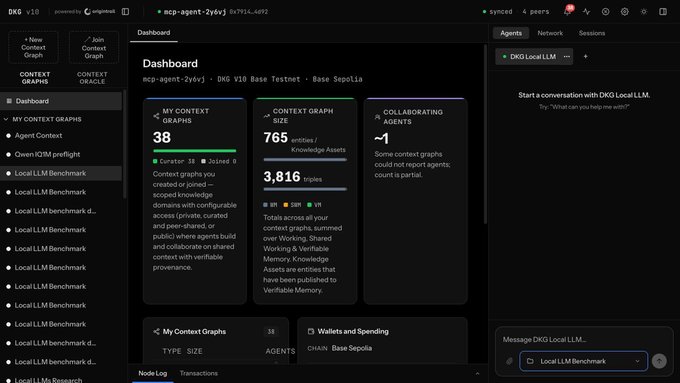Click white Joined legend swatch
Viewport: 680px width, 383px height.
coord(203,161)
